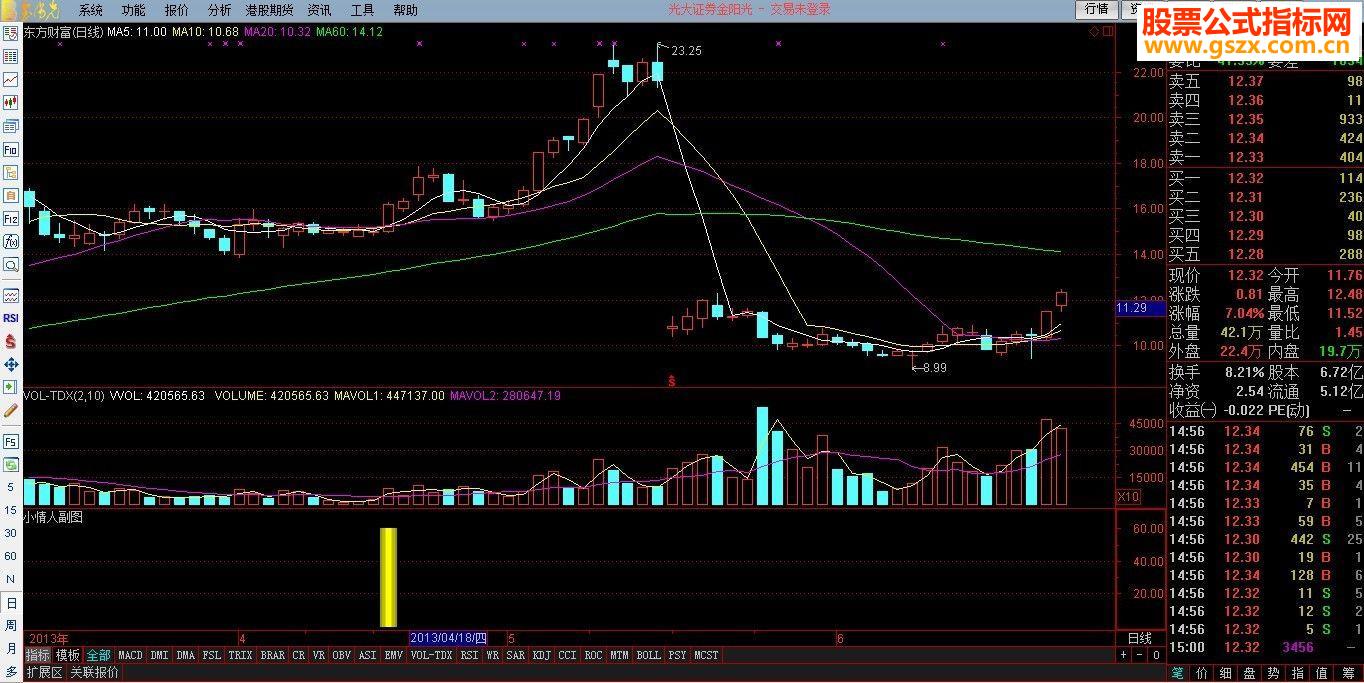Select the 30-minute period in sidebar
This screenshot has width=1364, height=683.
coord(11,533)
